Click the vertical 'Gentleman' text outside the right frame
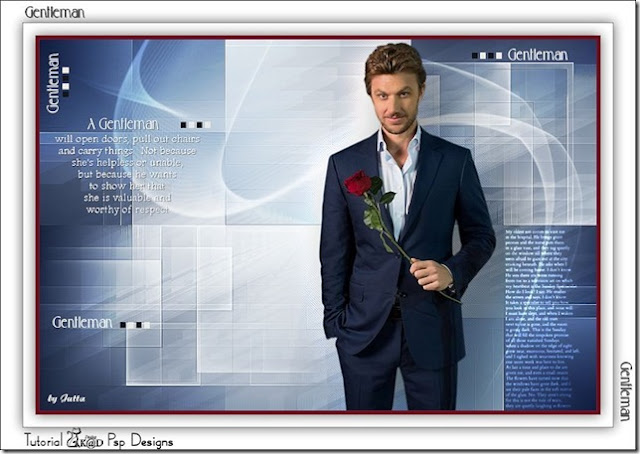Screen dimensions: 640x454 pos(626,391)
